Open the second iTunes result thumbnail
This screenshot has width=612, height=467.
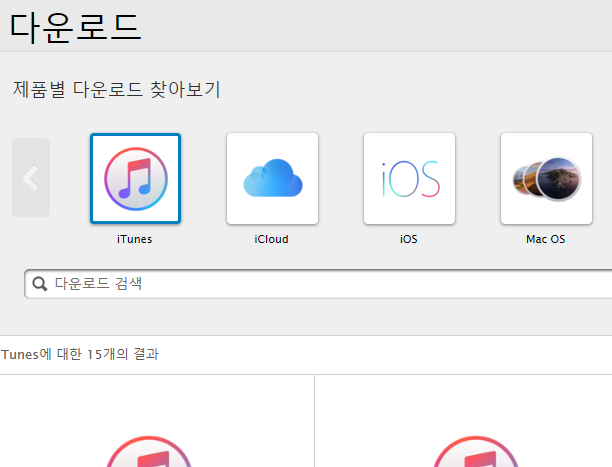click(476, 451)
